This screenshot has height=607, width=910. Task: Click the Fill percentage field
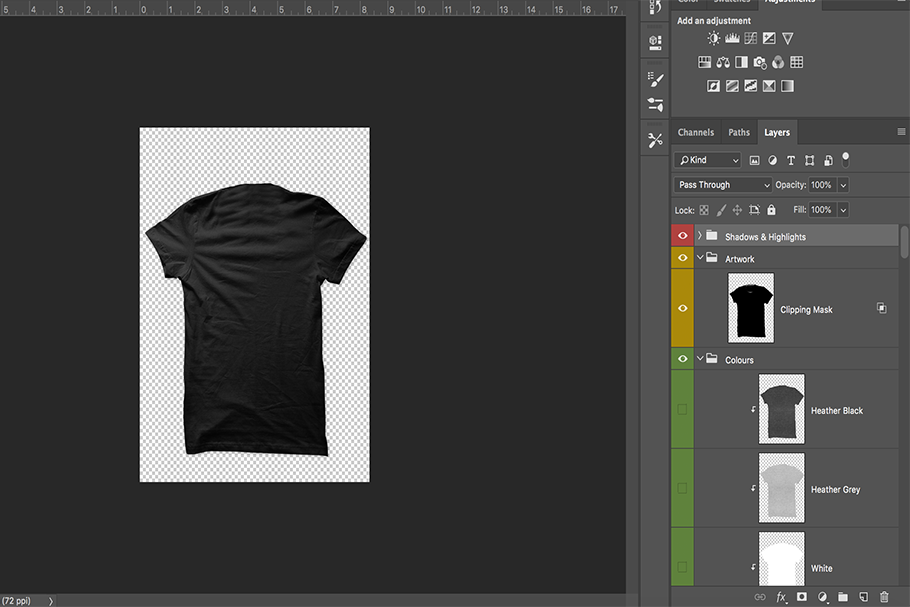[821, 210]
